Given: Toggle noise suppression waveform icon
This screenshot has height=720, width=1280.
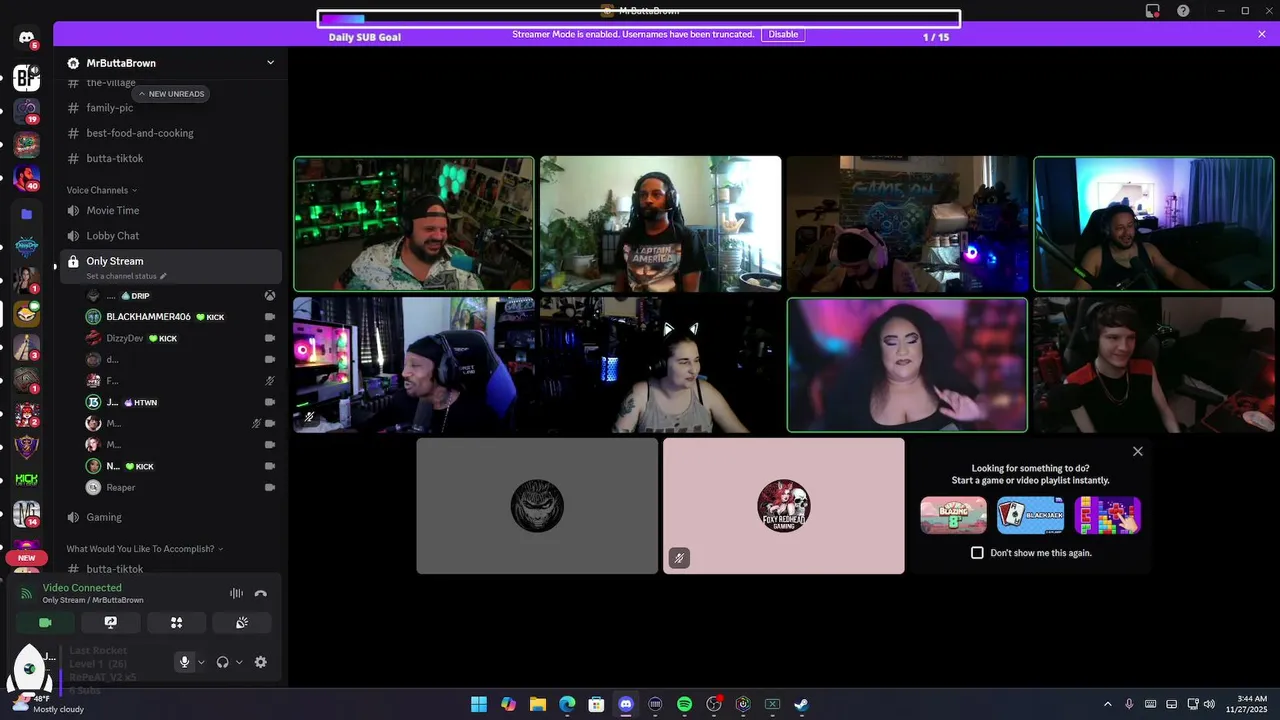Looking at the screenshot, I should [x=236, y=594].
